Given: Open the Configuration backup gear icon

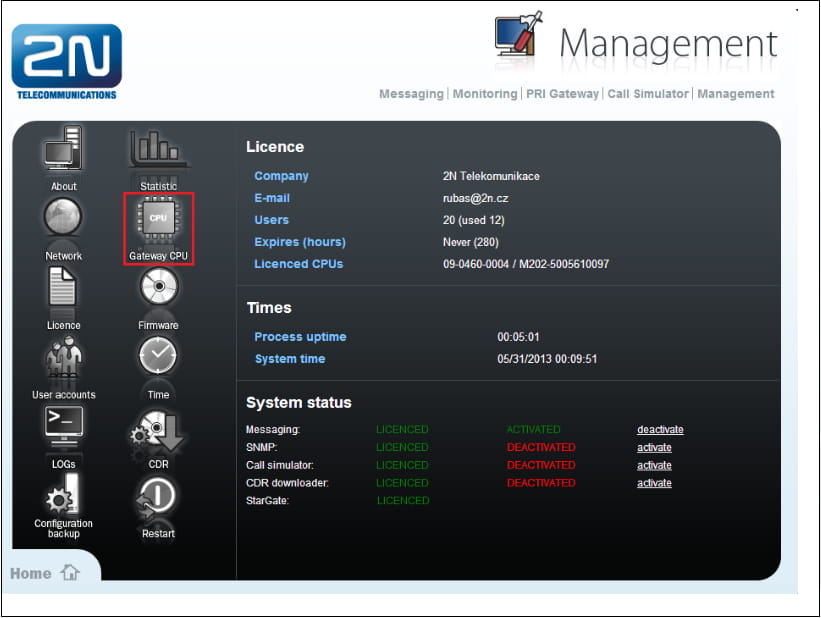Looking at the screenshot, I should click(x=63, y=495).
